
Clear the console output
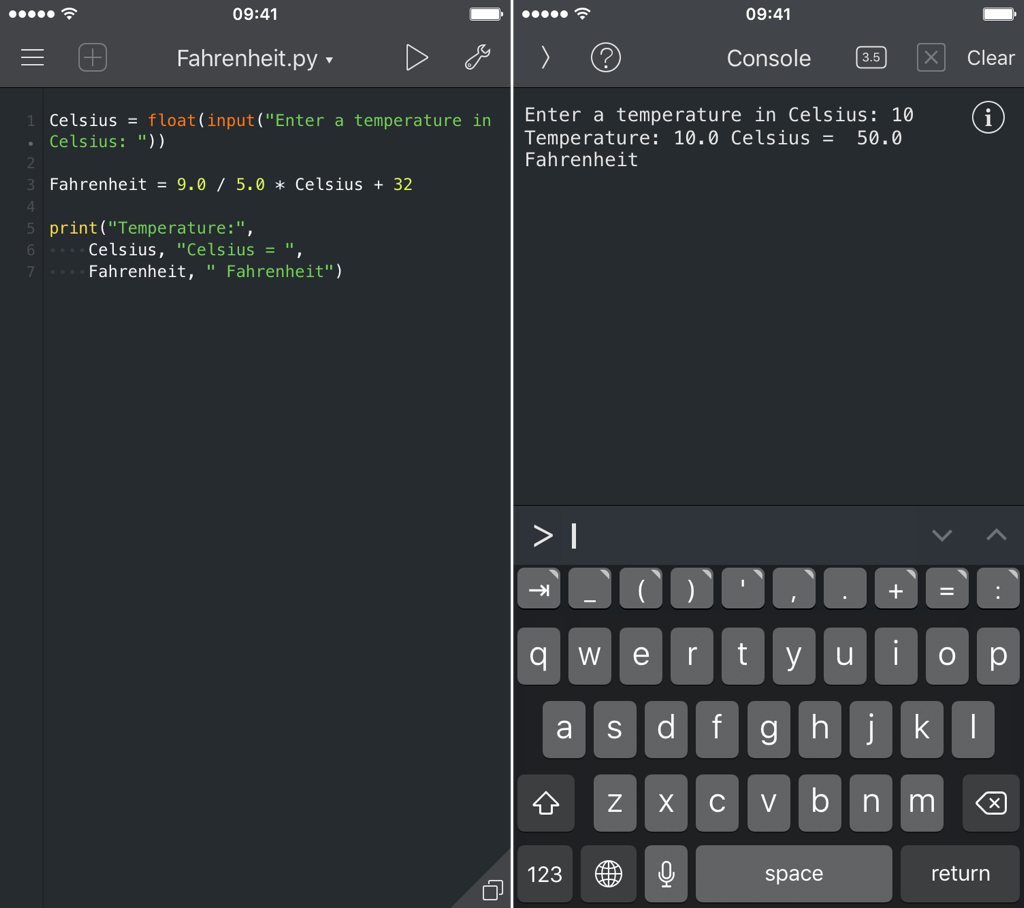pos(990,58)
